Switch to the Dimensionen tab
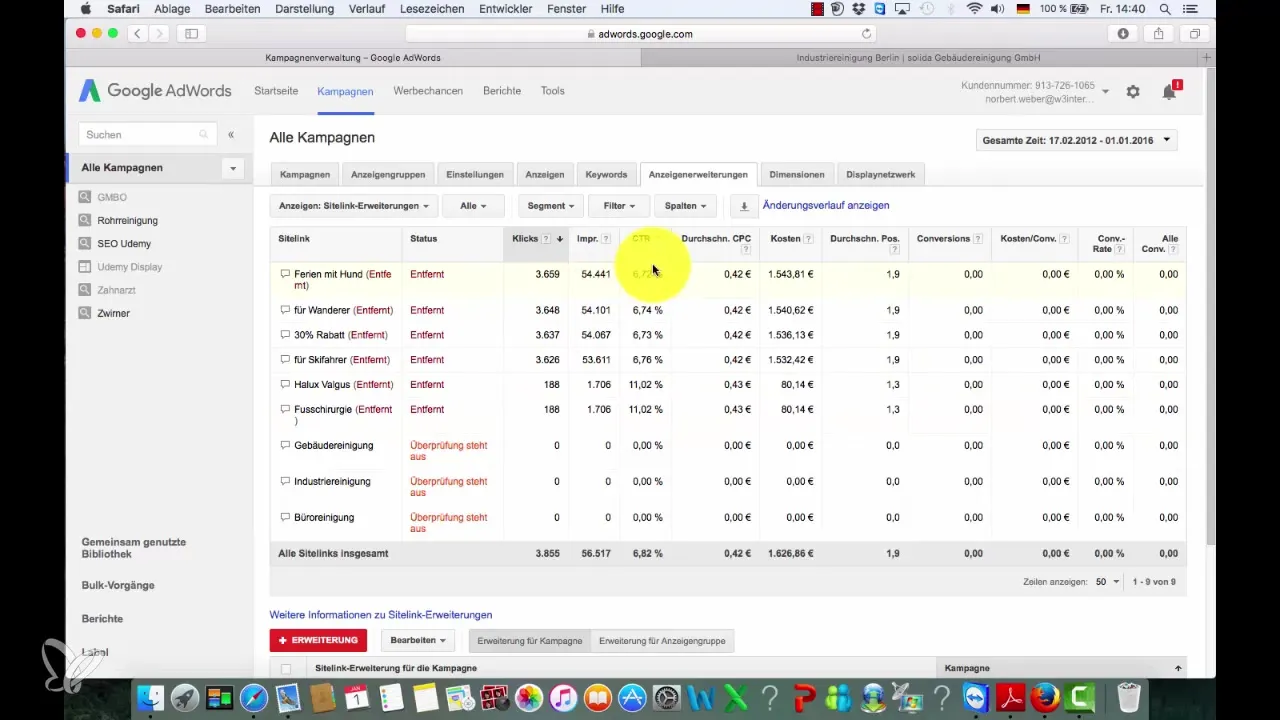The height and width of the screenshot is (720, 1280). tap(797, 174)
